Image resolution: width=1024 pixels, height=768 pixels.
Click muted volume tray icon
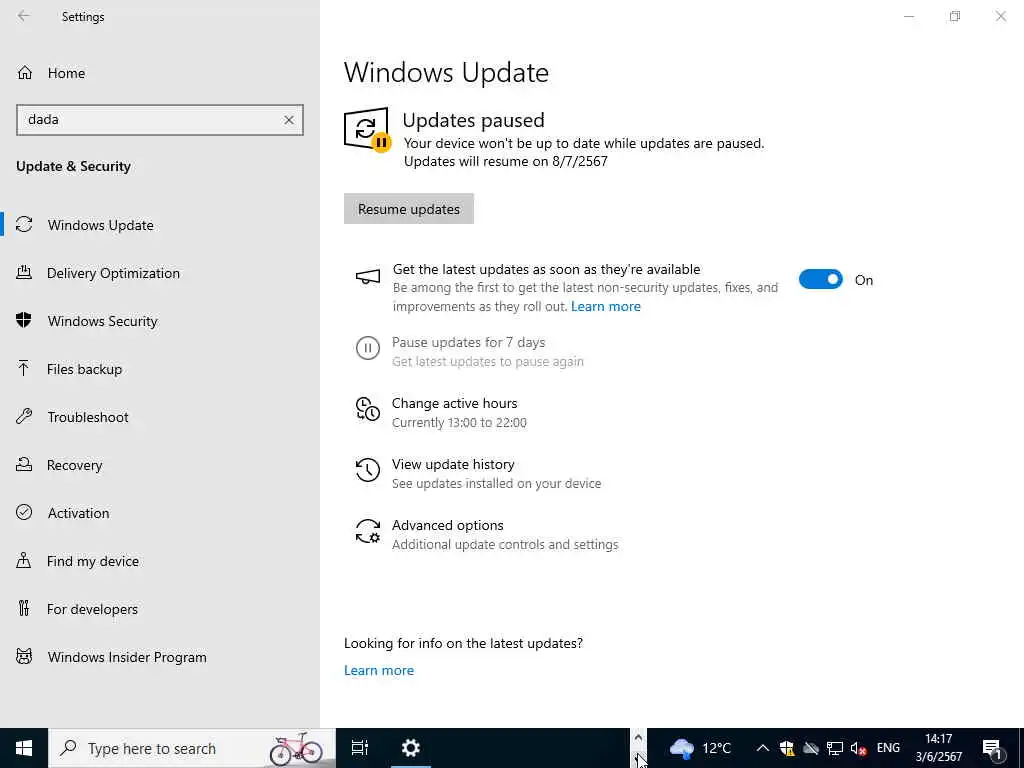pyautogui.click(x=858, y=748)
